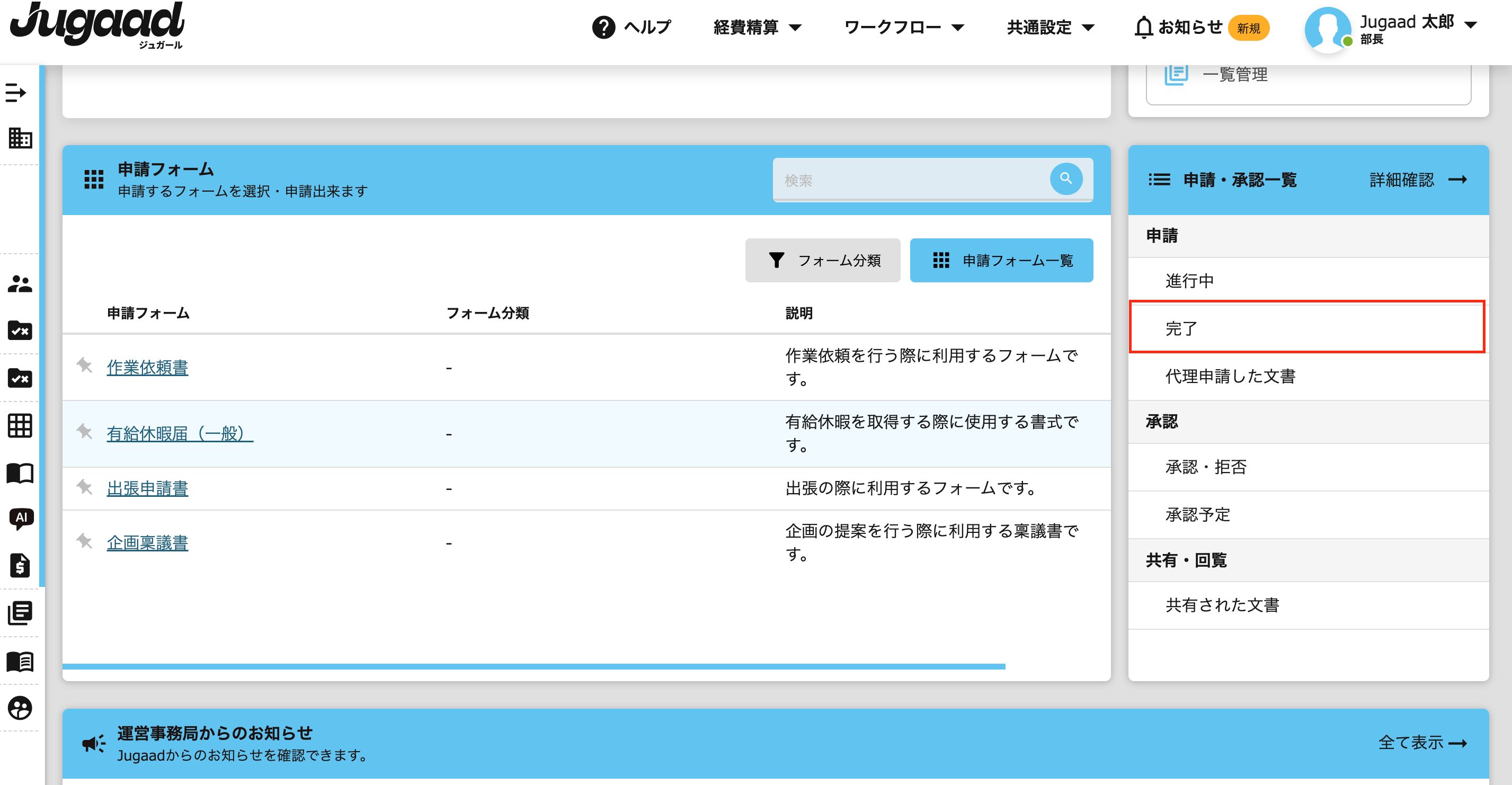Toggle pin on 出張申請書 form
Image resolution: width=1512 pixels, height=785 pixels.
(85, 487)
